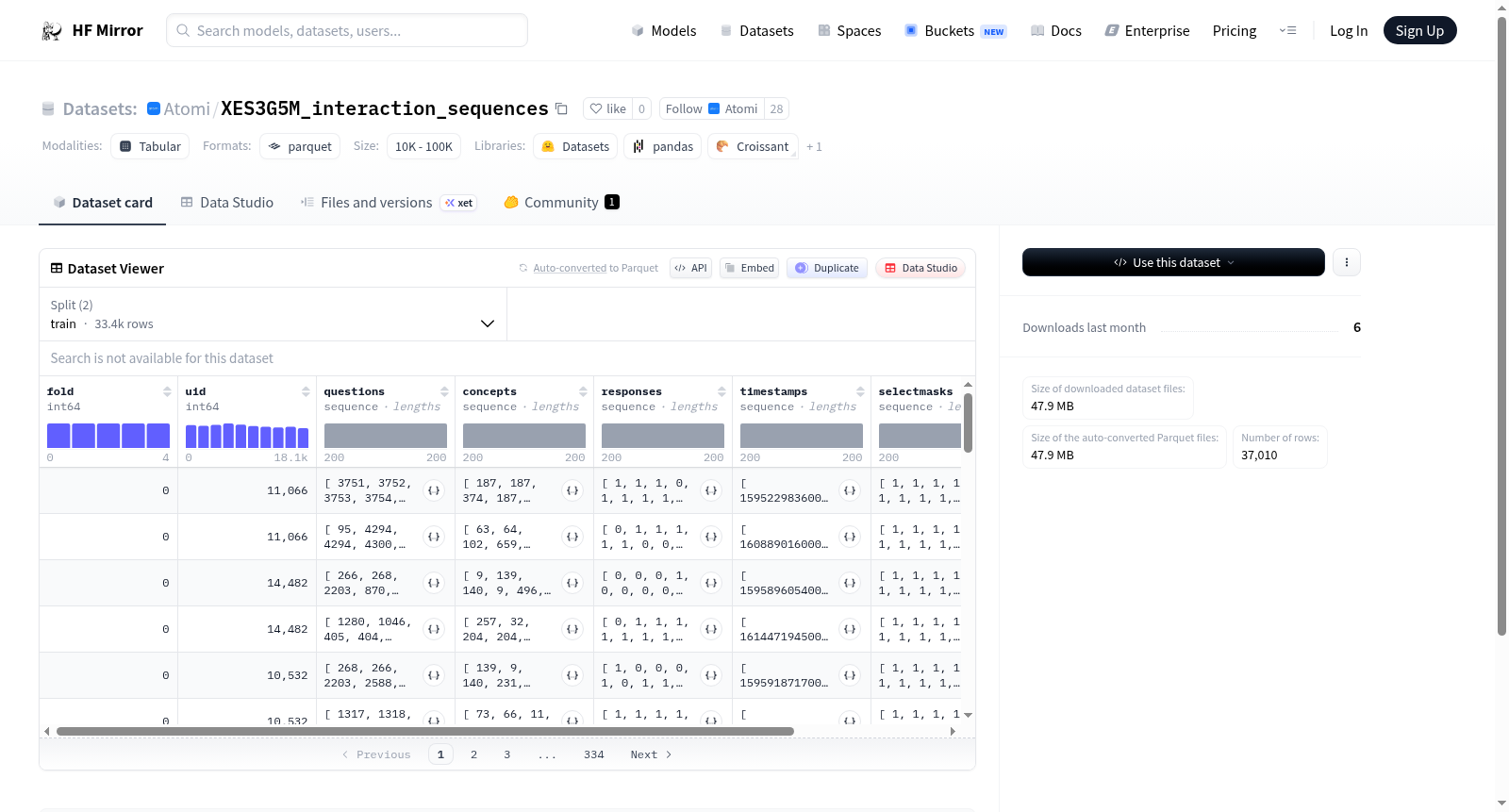Select the Croissant library tag
Screen dimensions: 1509x812
pyautogui.click(x=753, y=146)
